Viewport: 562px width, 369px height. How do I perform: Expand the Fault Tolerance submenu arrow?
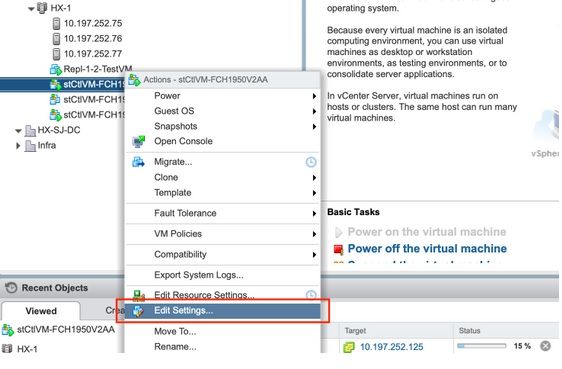click(x=314, y=214)
